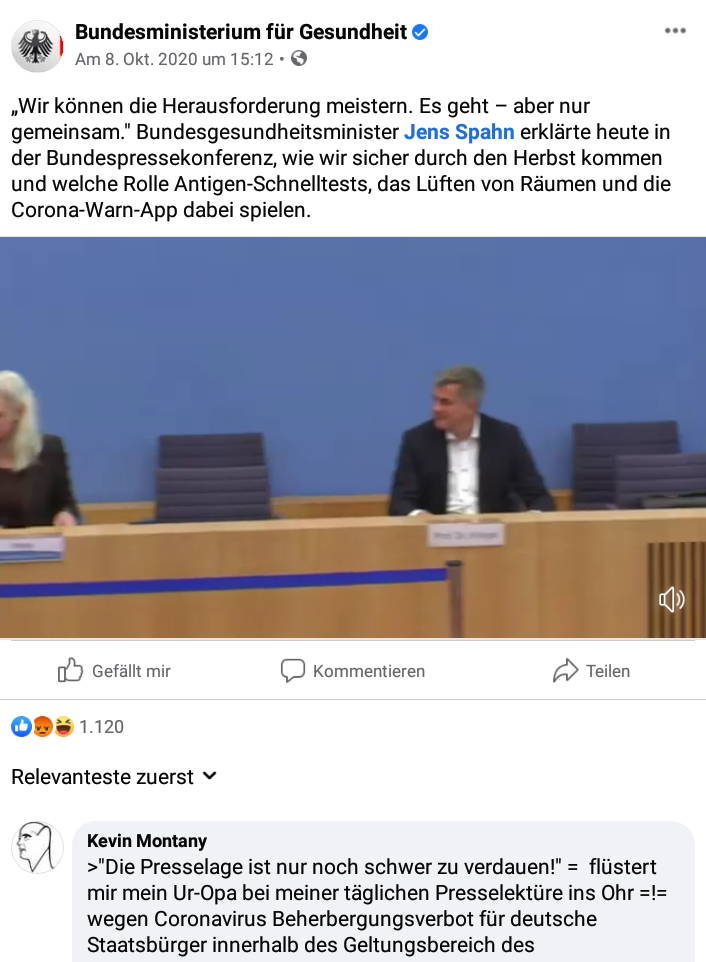The width and height of the screenshot is (706, 962).
Task: Click the blue verified badge icon
Action: coord(420,32)
